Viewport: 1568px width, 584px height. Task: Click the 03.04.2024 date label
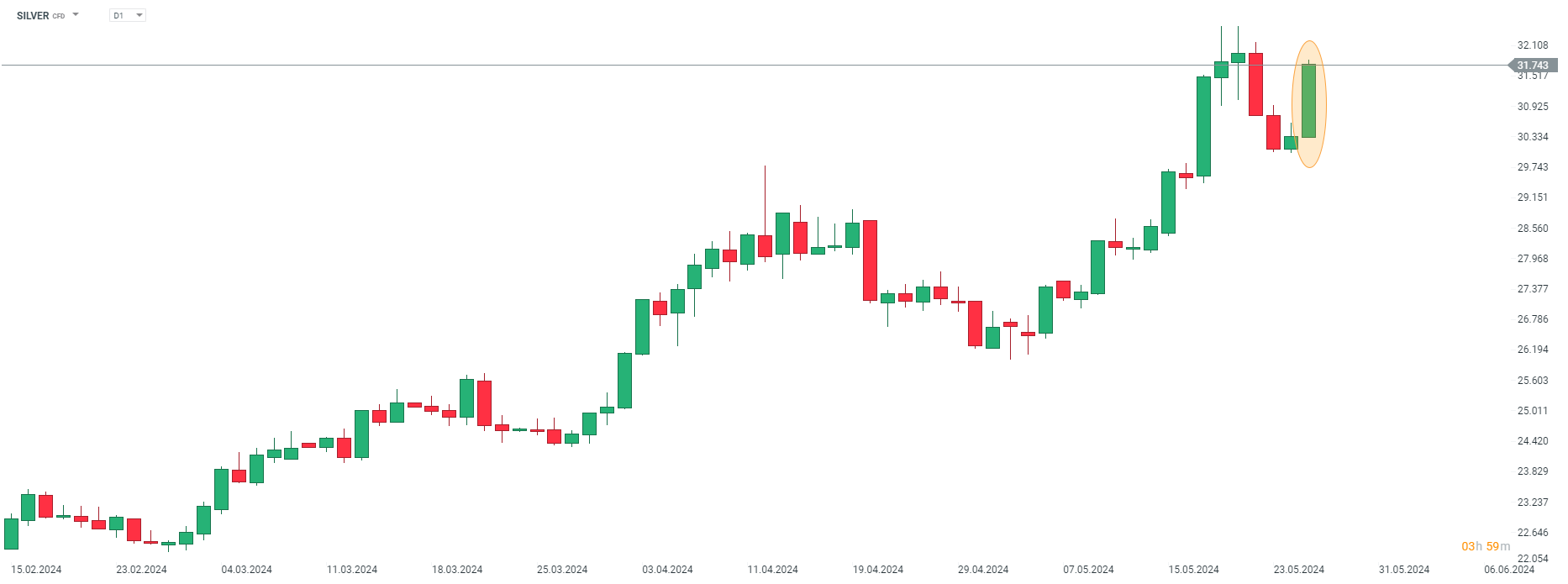point(667,570)
